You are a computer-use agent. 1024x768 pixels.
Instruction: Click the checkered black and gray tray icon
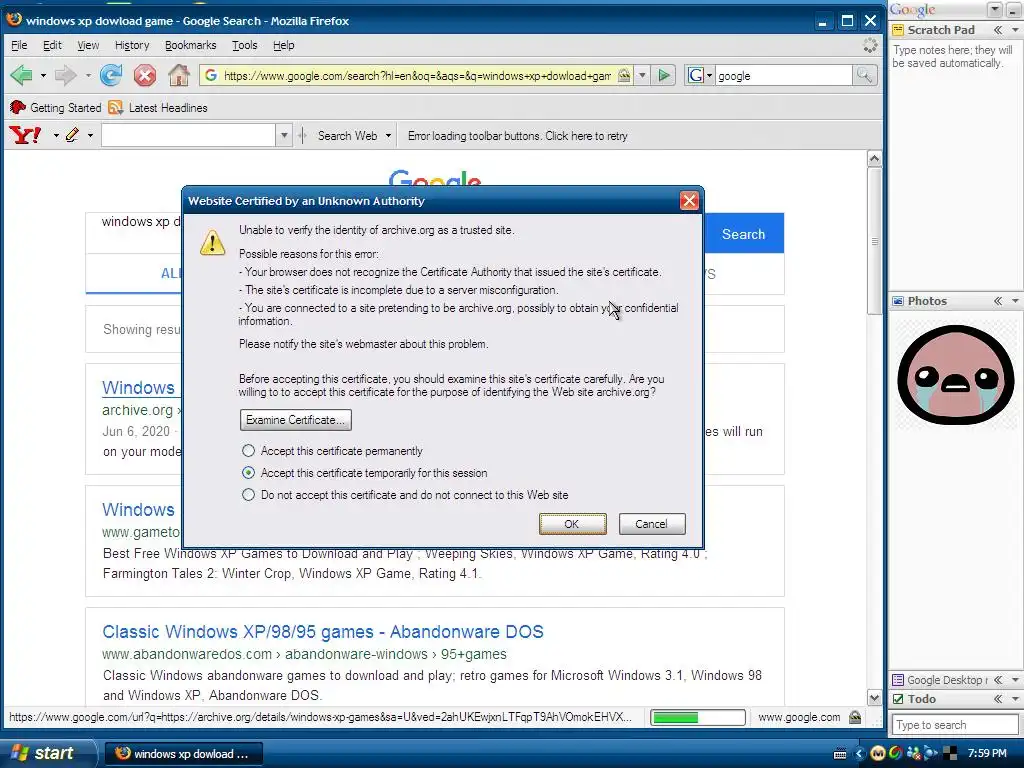(x=950, y=753)
